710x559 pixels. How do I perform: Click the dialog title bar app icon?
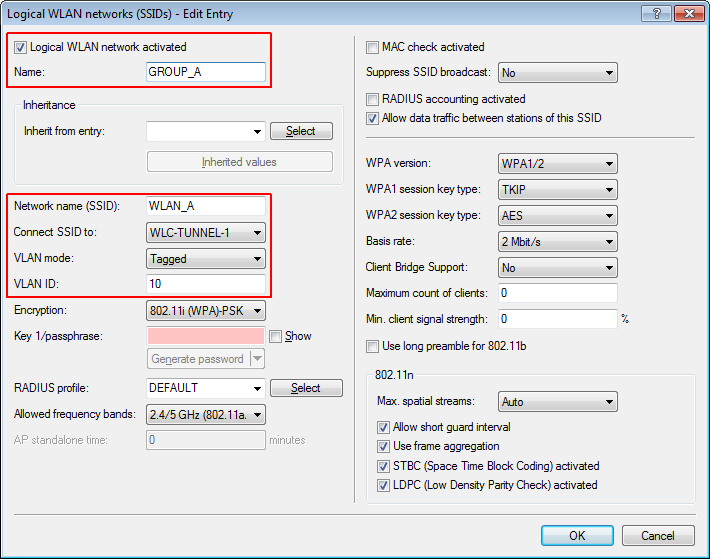pos(12,12)
